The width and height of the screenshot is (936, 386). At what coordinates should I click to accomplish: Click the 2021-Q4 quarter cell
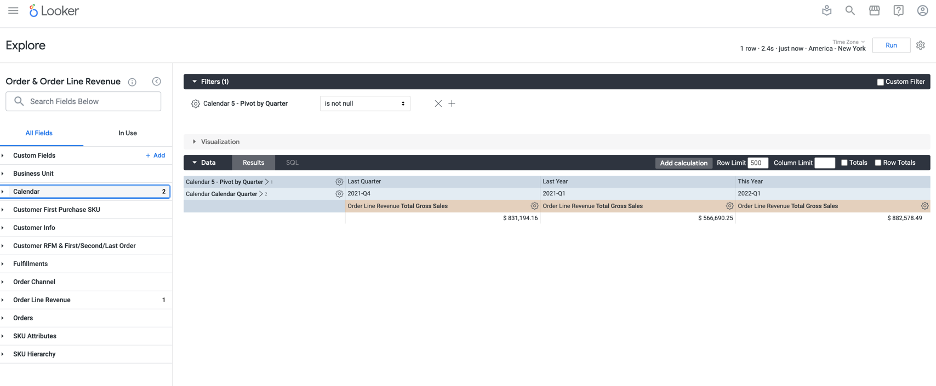pyautogui.click(x=442, y=194)
